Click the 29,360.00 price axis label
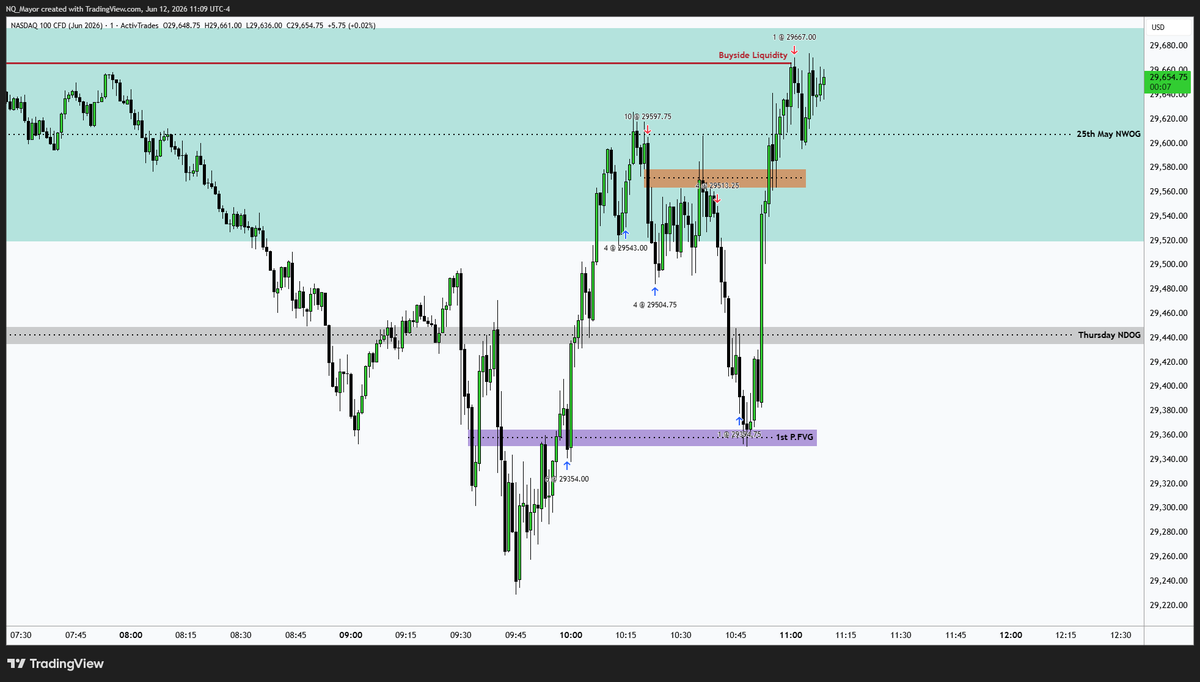1200x682 pixels. [x=1168, y=435]
